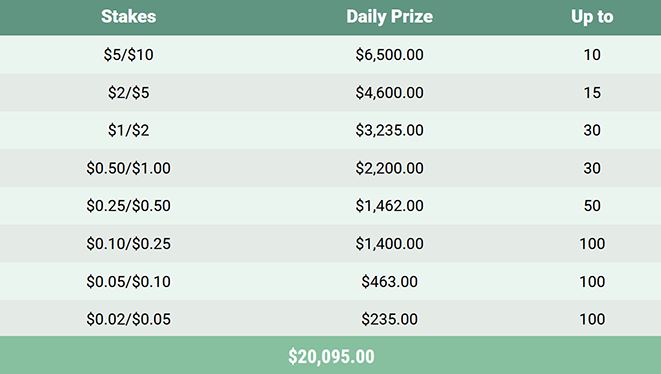
Task: Click the $20,095.00 total in footer
Action: 331,356
